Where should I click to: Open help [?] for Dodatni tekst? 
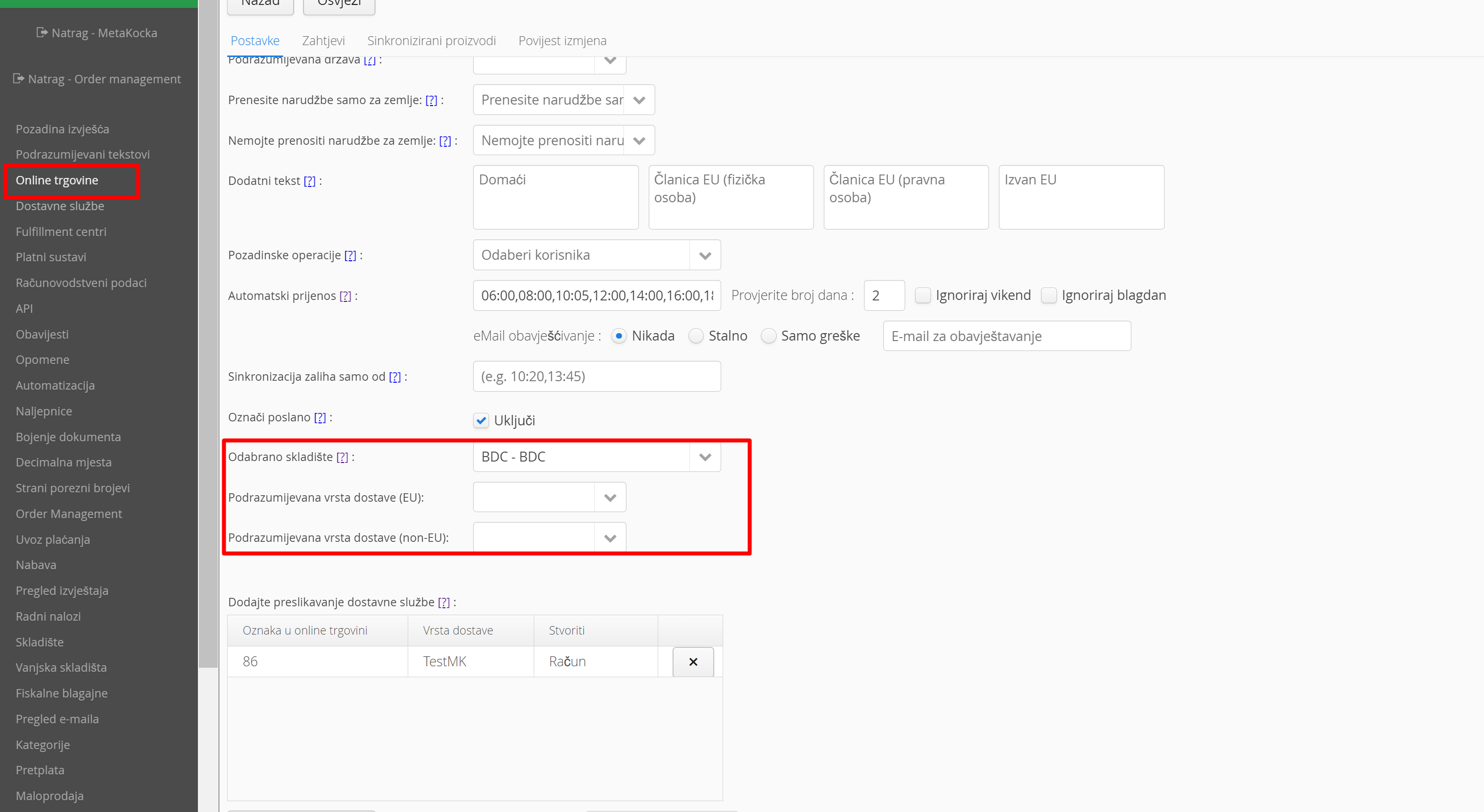click(x=309, y=181)
